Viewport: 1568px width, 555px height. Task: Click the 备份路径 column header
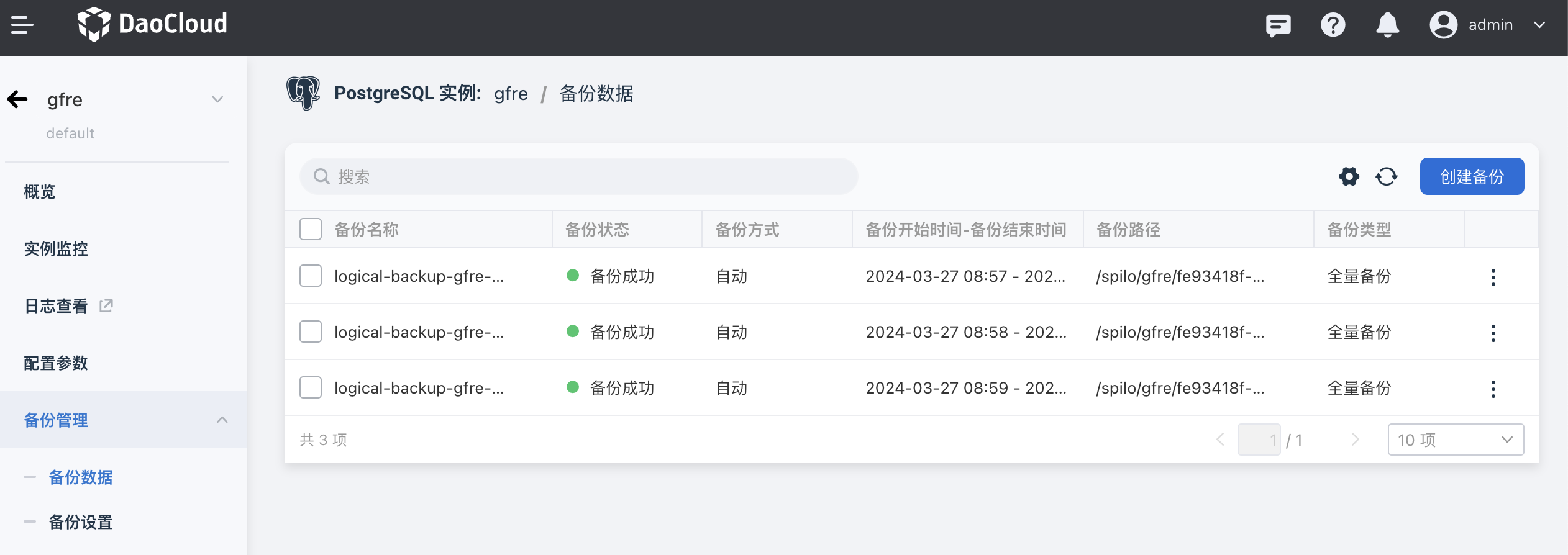[x=1129, y=230]
